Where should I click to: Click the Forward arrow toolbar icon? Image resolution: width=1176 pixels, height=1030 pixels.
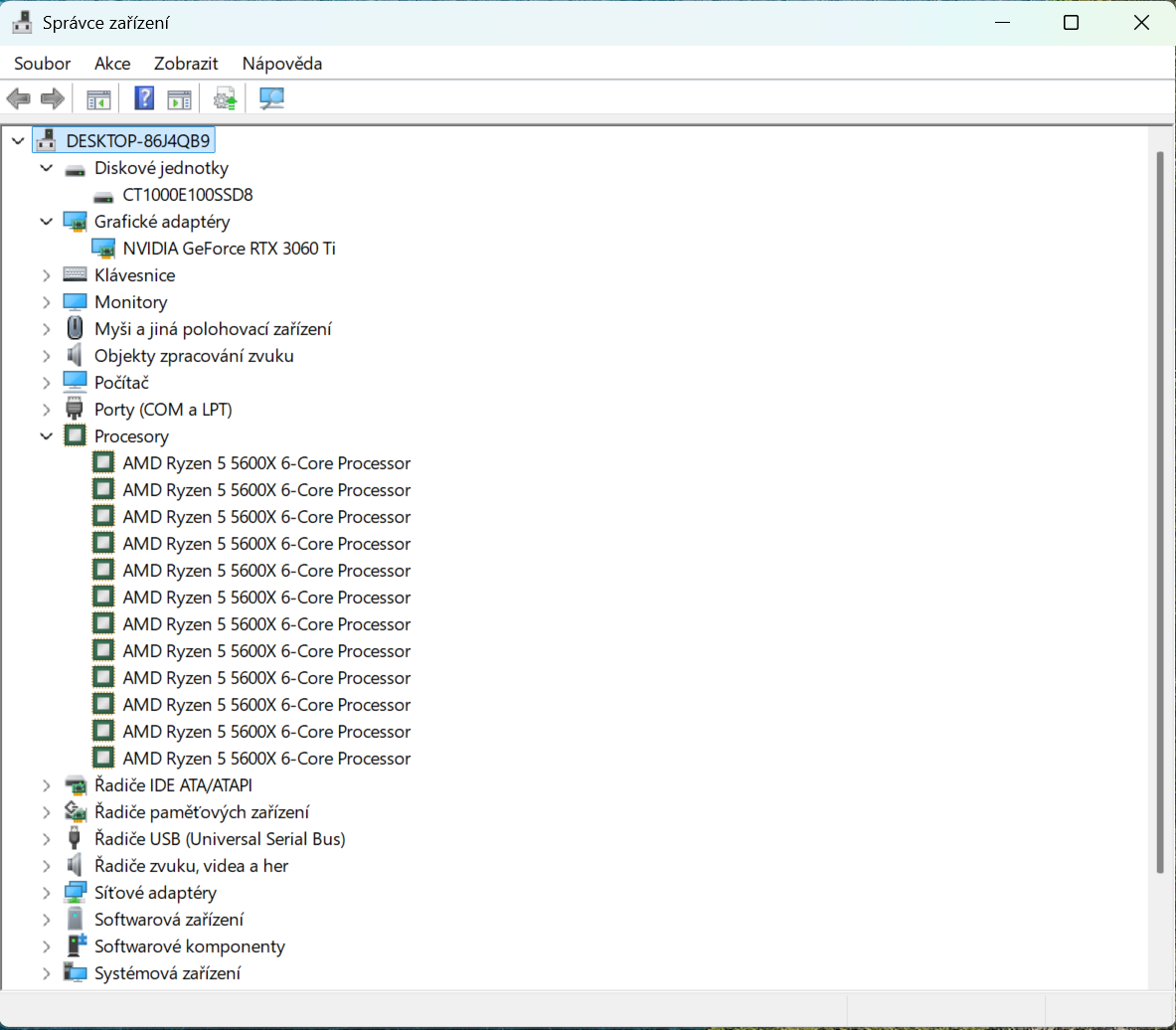pos(53,98)
